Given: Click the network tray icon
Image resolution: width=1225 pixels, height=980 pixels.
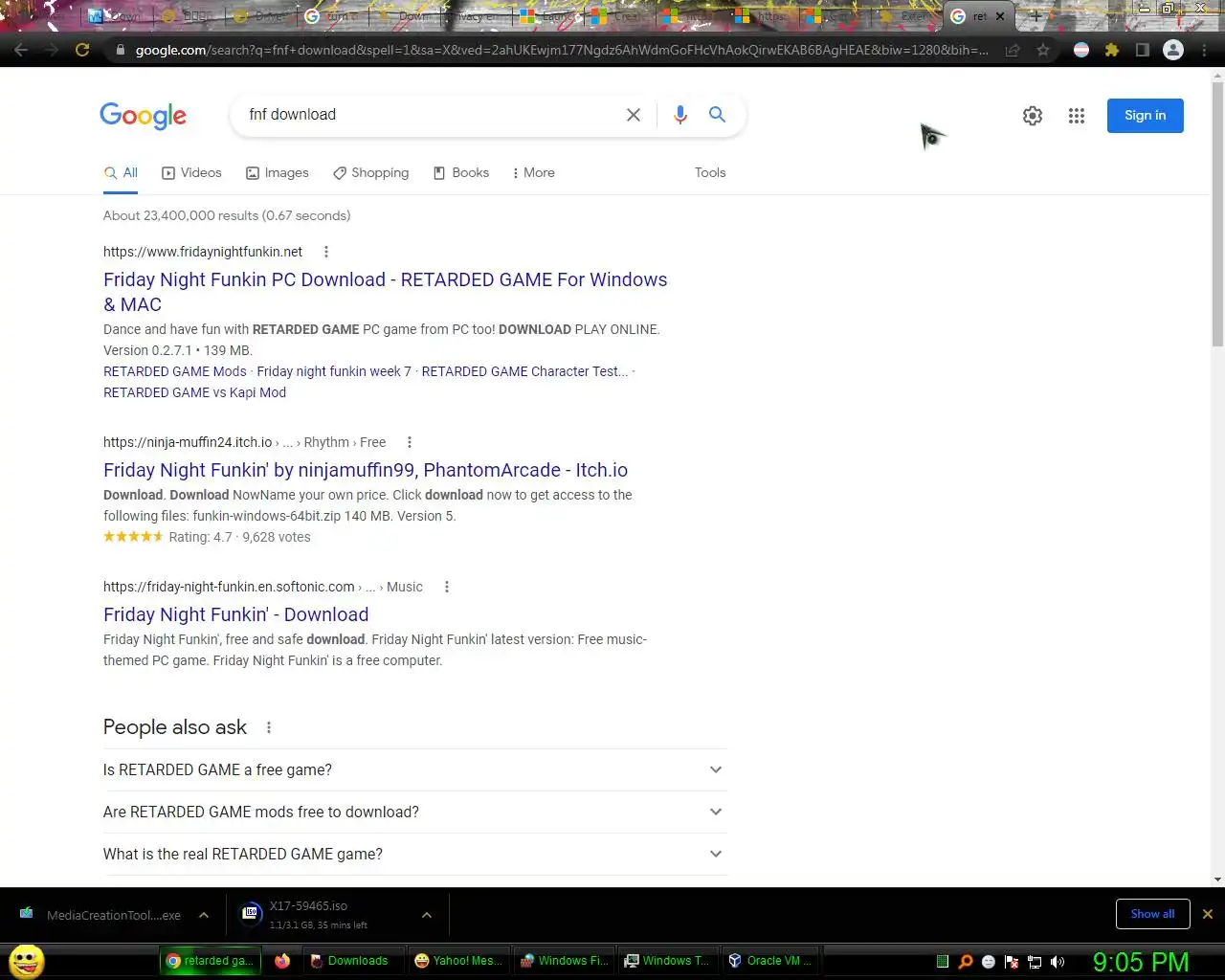Looking at the screenshot, I should [x=1035, y=962].
